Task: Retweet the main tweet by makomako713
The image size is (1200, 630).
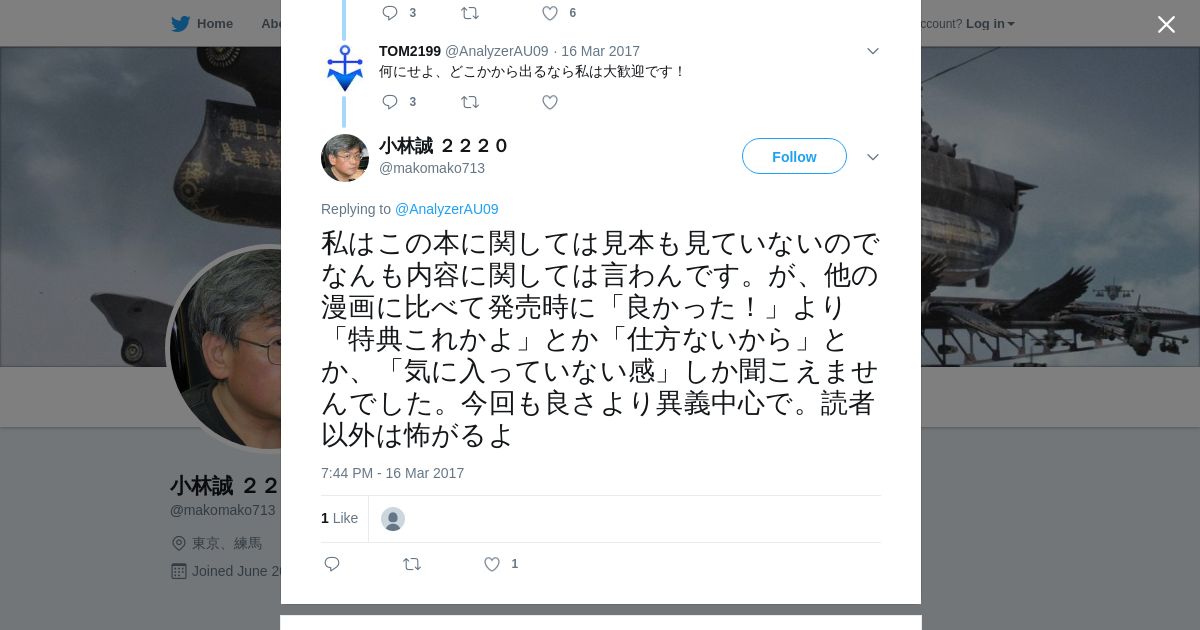Action: 412,564
